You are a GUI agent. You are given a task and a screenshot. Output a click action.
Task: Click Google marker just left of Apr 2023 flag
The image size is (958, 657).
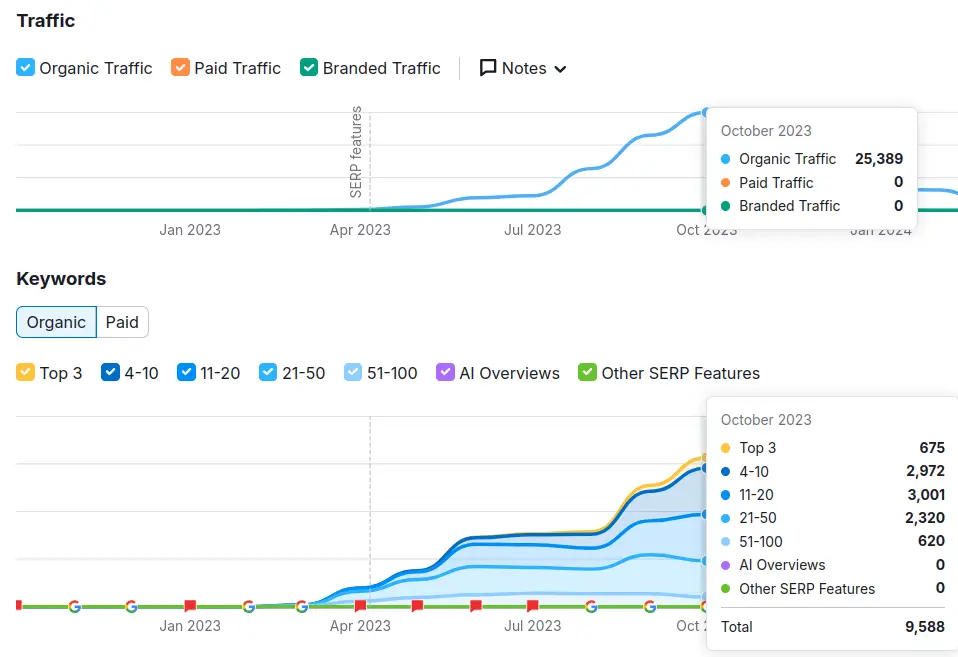(x=302, y=606)
